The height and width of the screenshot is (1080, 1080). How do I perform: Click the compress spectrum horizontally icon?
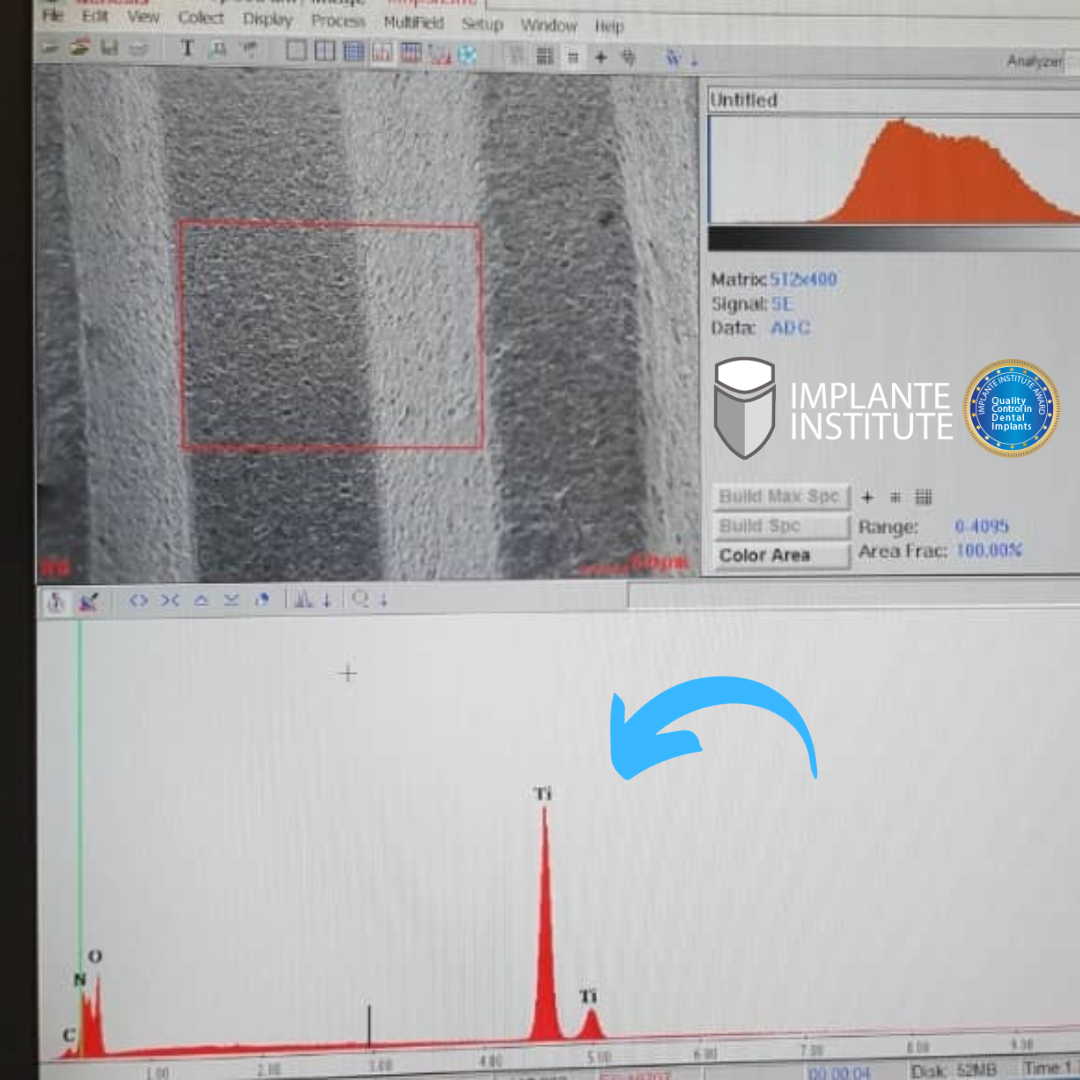[169, 600]
